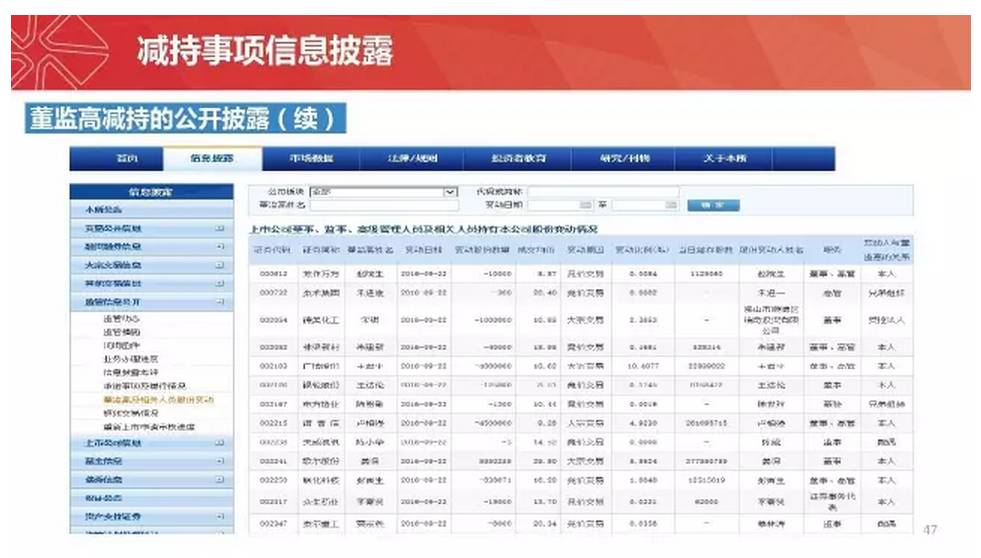This screenshot has height=558, width=981.
Task: Open highlighted 董监高及相关人员股份变动 sidebar link
Action: click(158, 400)
